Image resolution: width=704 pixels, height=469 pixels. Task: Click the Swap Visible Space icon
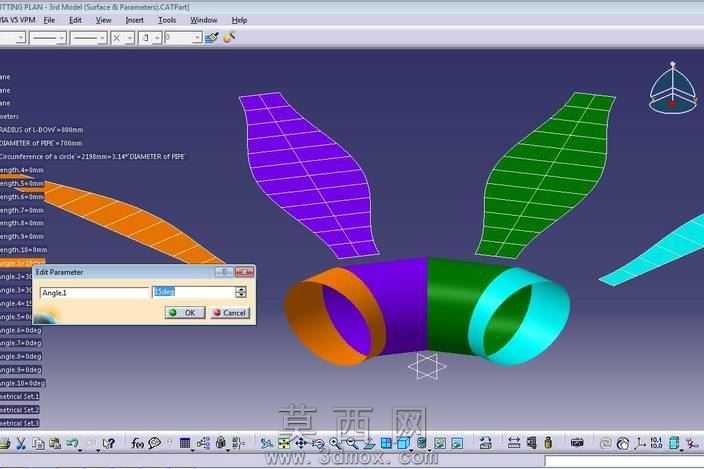458,443
